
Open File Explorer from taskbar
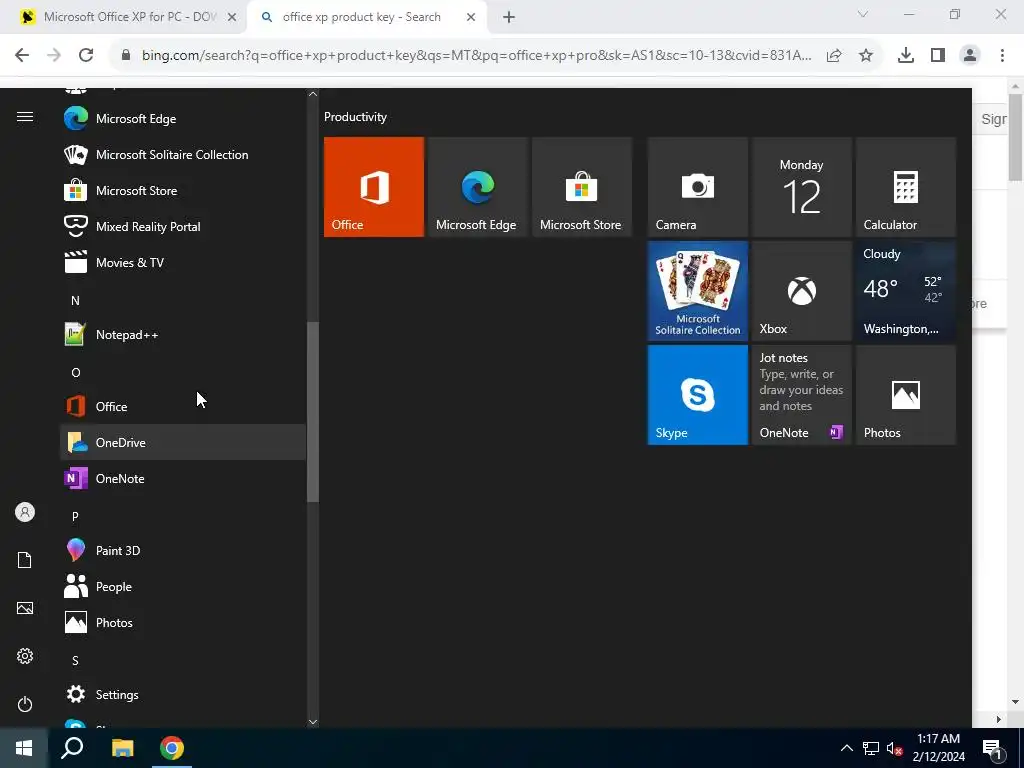pos(122,748)
